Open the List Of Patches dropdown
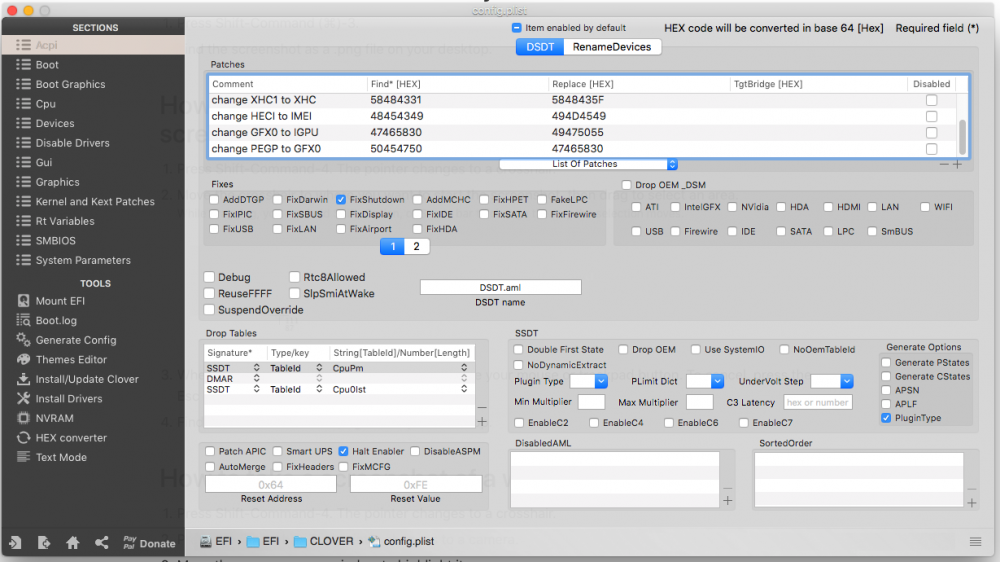 pyautogui.click(x=588, y=164)
